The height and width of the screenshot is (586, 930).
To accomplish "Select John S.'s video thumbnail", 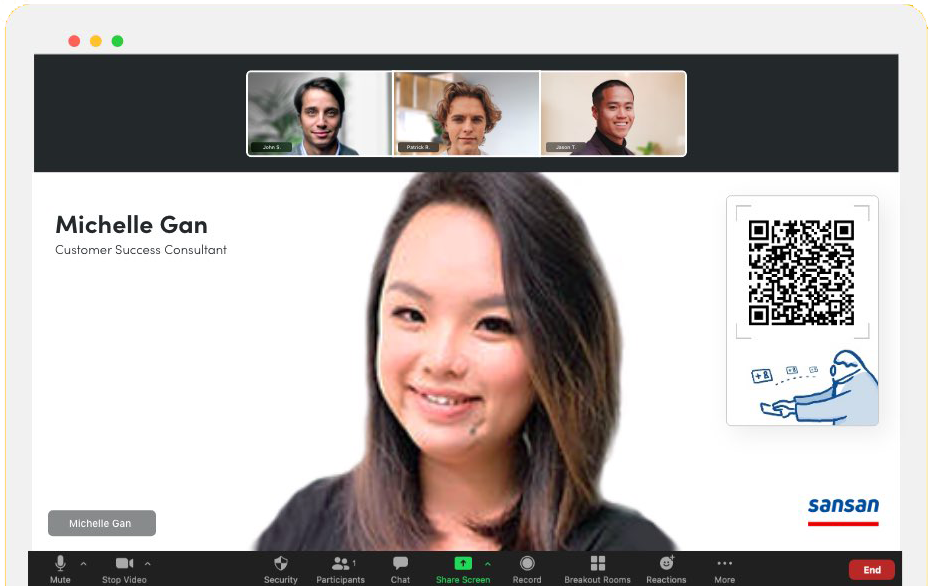I will pyautogui.click(x=317, y=113).
